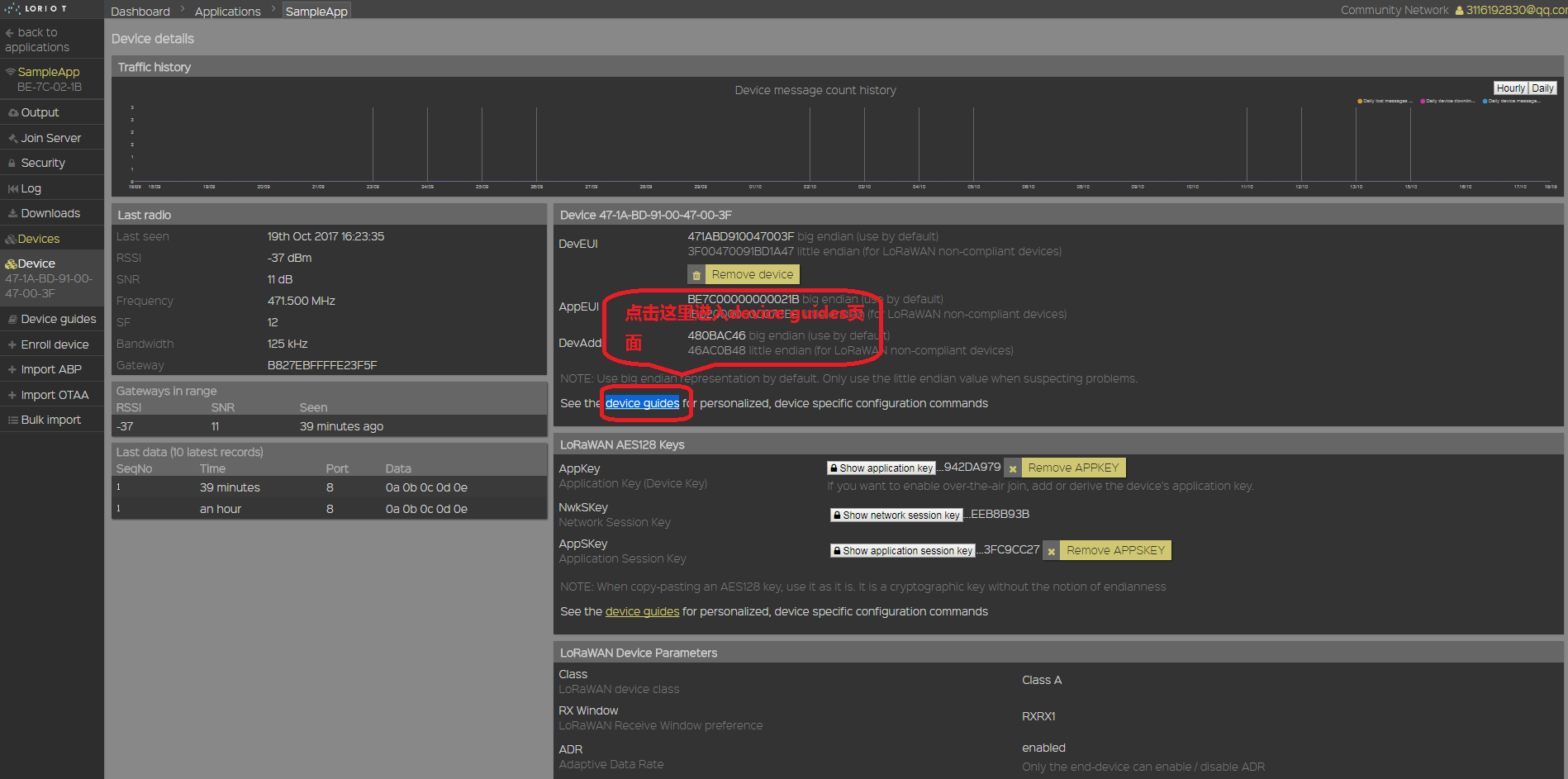Screen dimensions: 1568x779
Task: Go to Dashboard breadcrumb
Action: (x=140, y=12)
